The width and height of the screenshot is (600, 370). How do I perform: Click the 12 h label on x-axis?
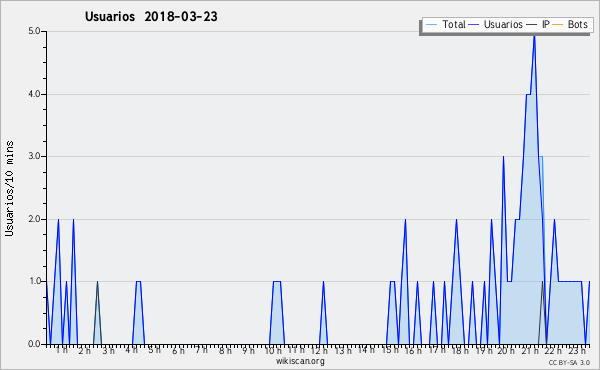[319, 350]
